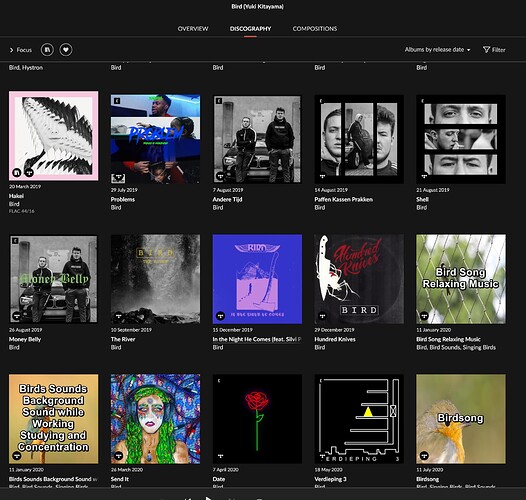Viewport: 526px width, 500px height.
Task: Click the TIDAL badge on Money Belly cover
Action: (x=17, y=316)
